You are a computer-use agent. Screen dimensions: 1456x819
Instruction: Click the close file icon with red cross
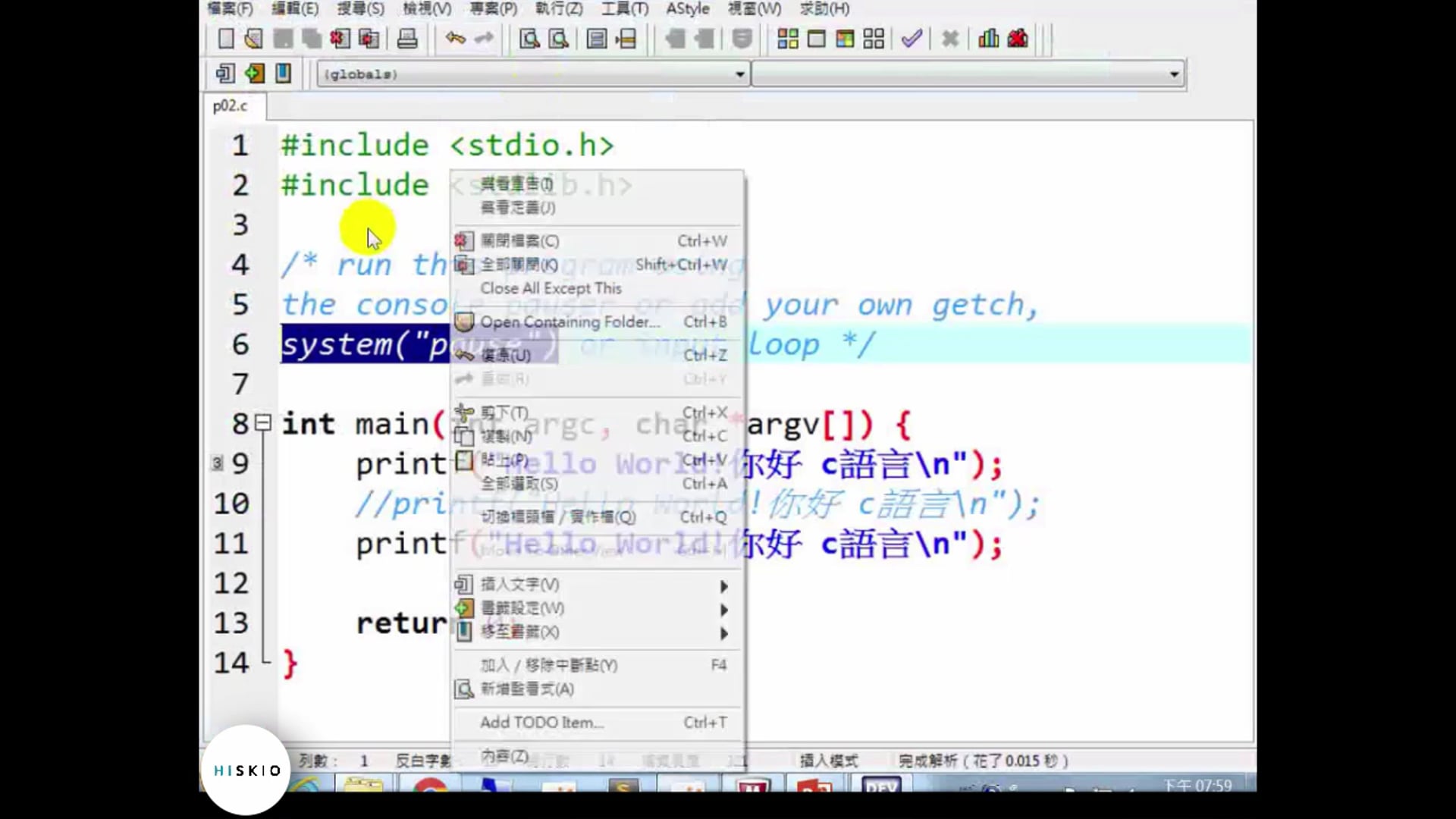pyautogui.click(x=340, y=38)
